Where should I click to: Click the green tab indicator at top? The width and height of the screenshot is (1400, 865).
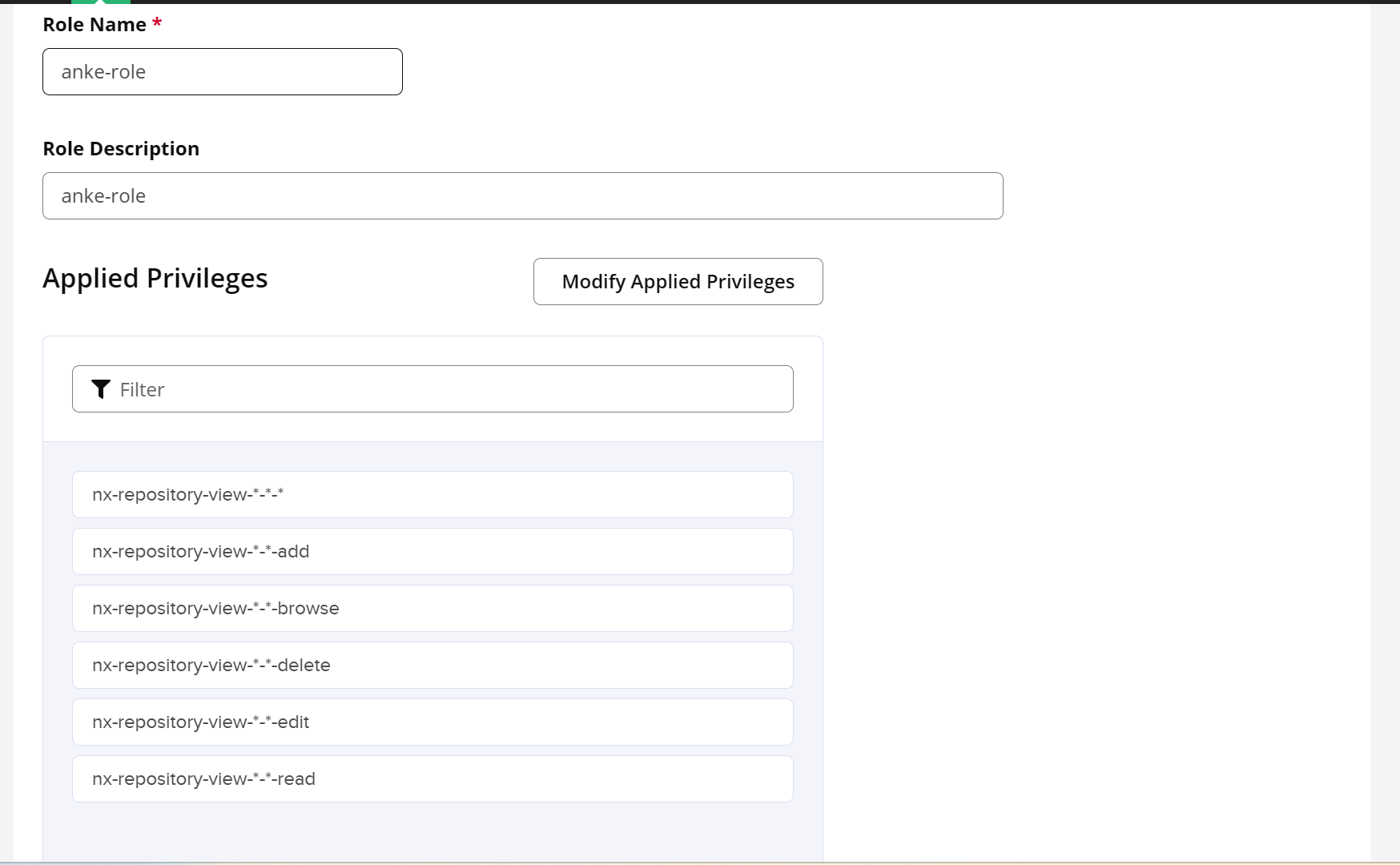pyautogui.click(x=101, y=2)
